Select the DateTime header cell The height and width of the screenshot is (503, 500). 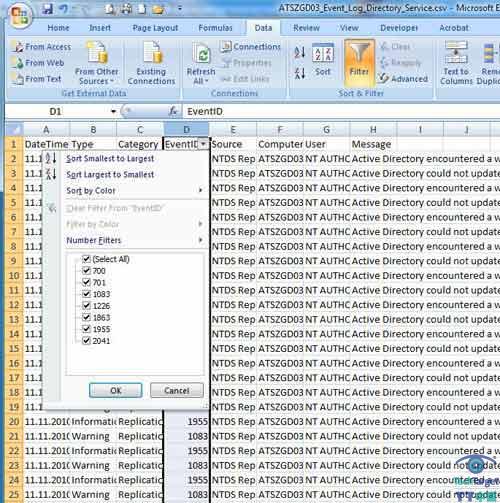coord(47,144)
